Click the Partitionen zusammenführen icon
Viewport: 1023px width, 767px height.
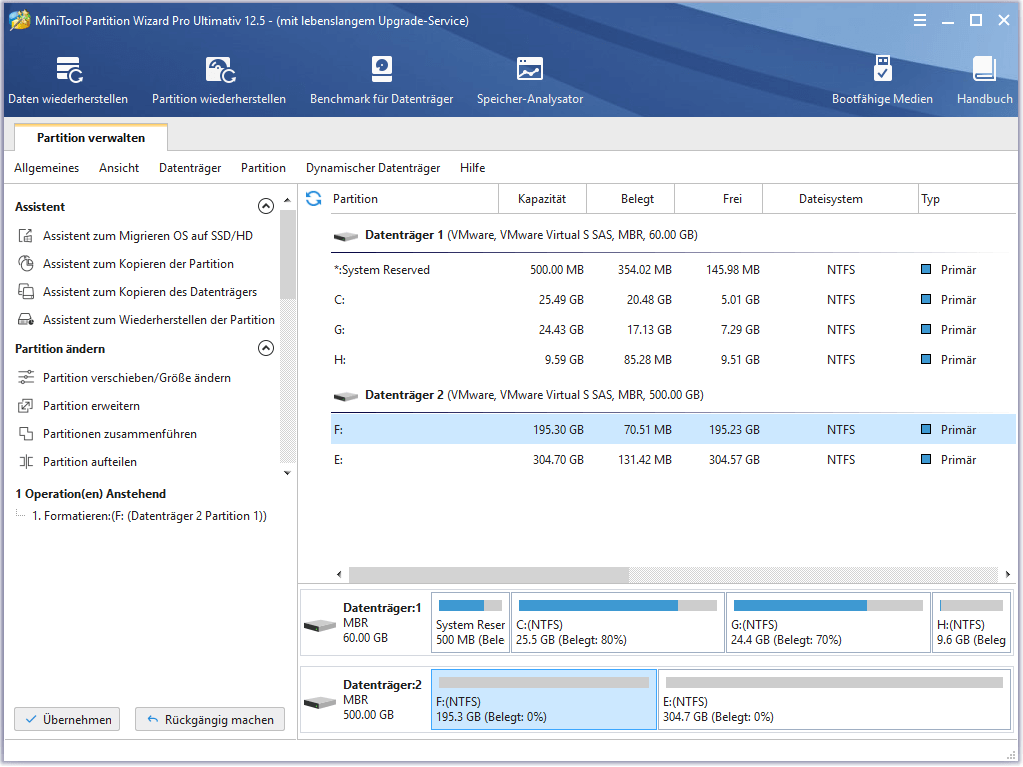(x=25, y=434)
